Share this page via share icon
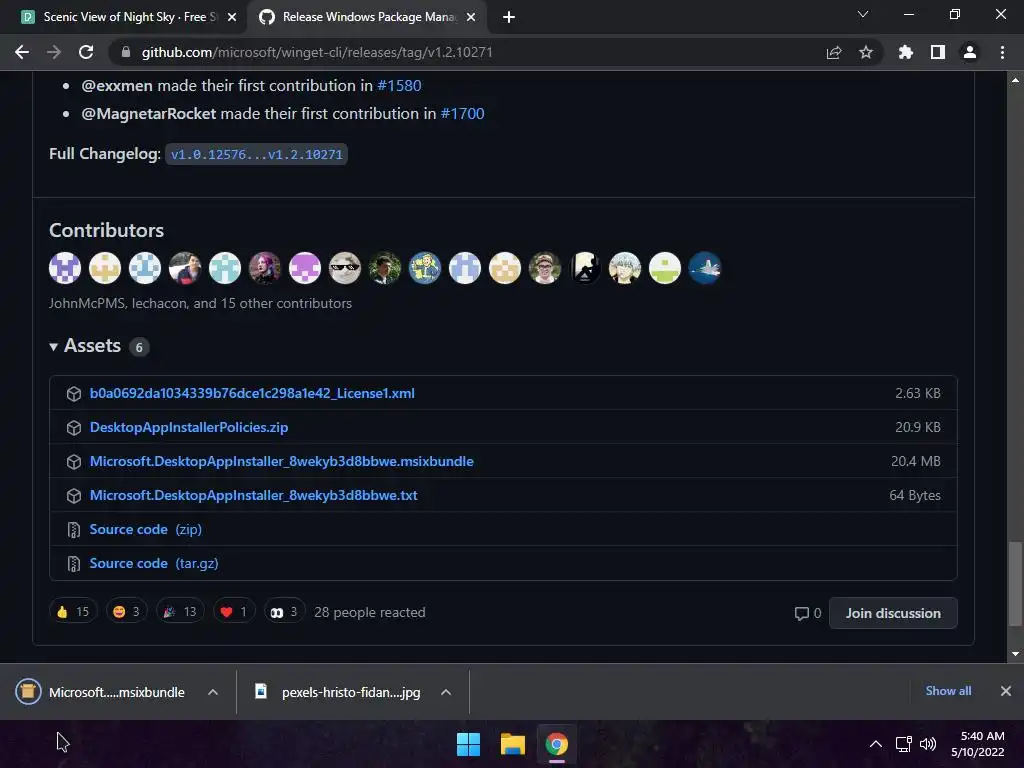1024x768 pixels. pyautogui.click(x=834, y=52)
